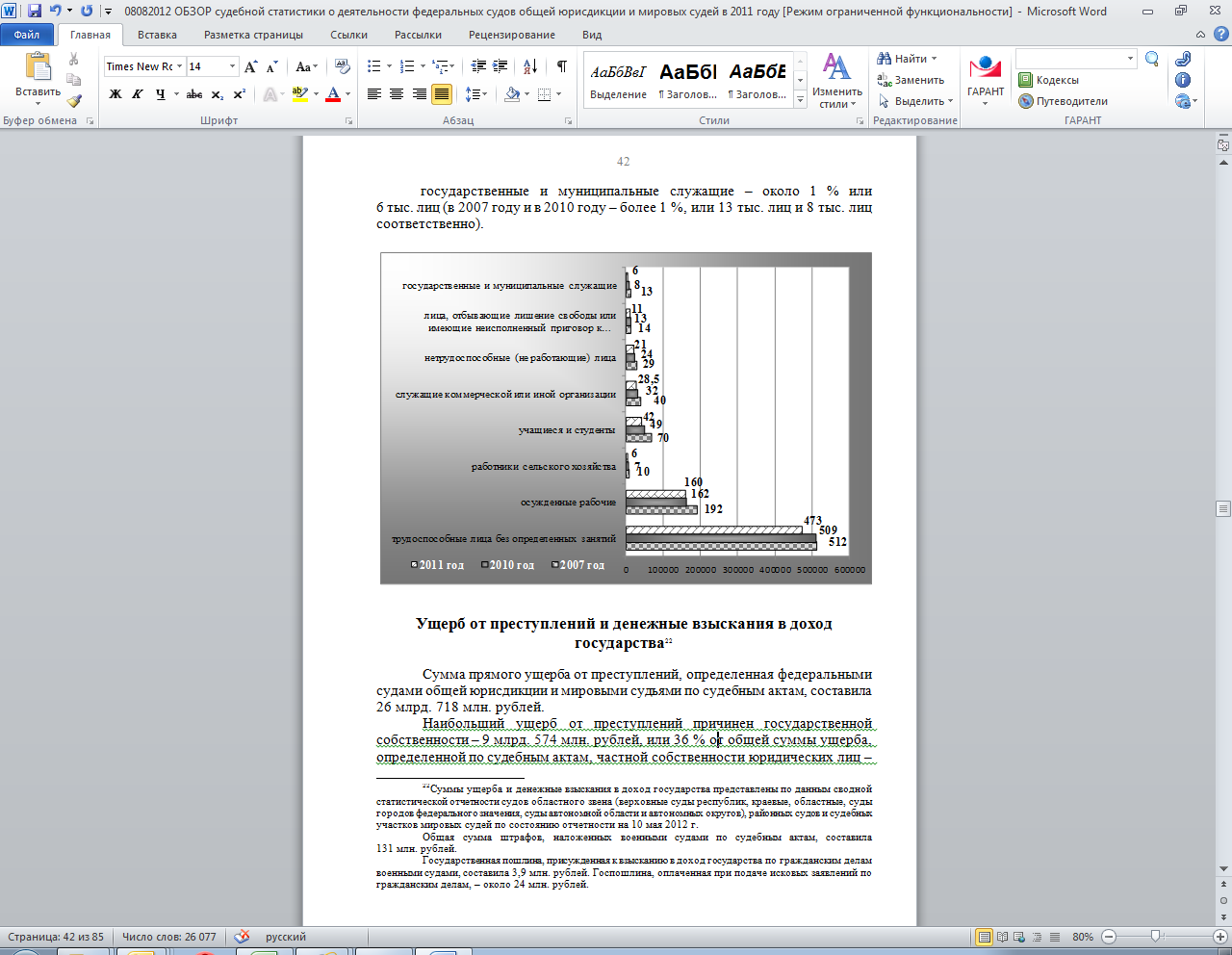Switch to draft view in status bar
This screenshot has width=1232, height=955.
point(1055,937)
